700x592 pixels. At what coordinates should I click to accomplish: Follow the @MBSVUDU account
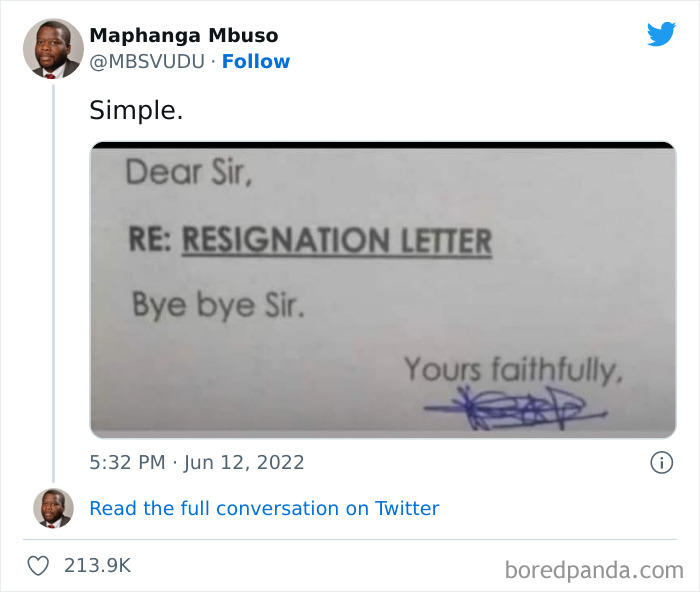[256, 61]
